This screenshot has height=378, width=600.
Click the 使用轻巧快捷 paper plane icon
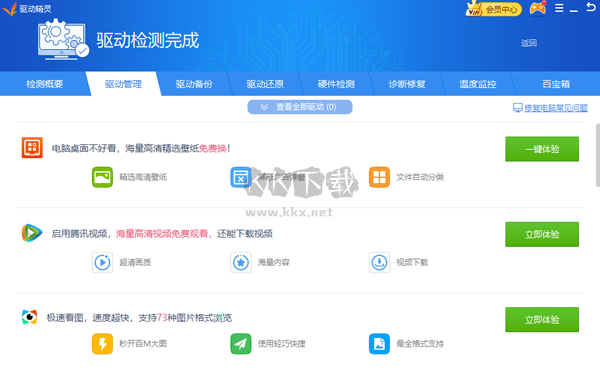point(241,344)
